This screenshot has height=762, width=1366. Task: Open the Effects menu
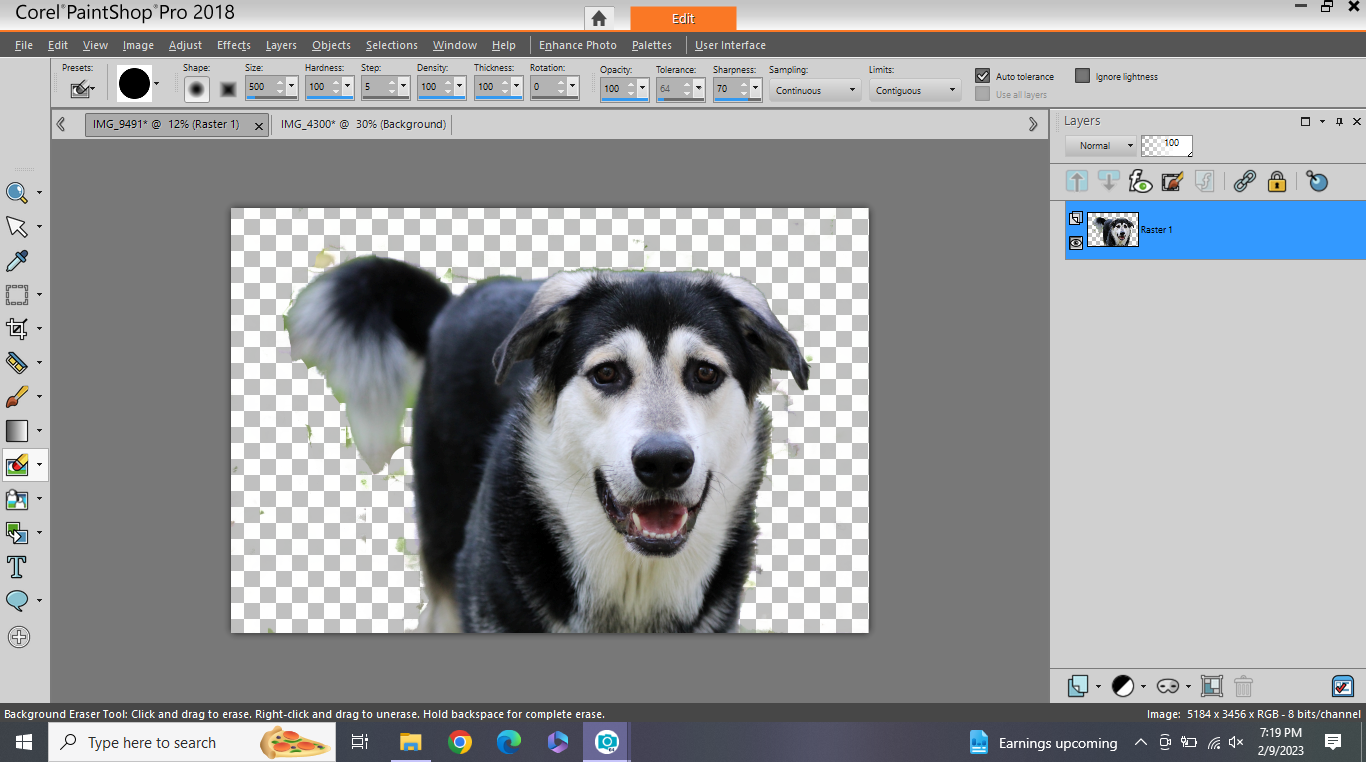[233, 45]
